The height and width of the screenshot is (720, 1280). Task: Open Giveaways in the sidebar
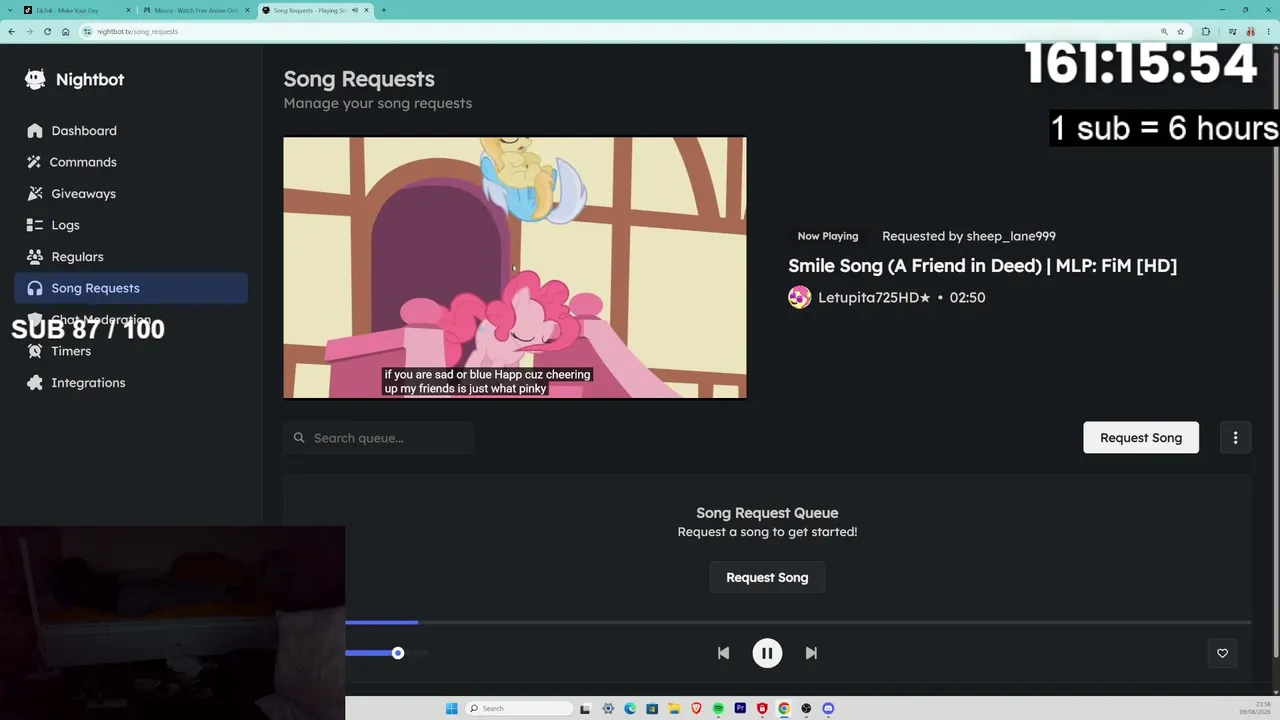[x=131, y=194]
